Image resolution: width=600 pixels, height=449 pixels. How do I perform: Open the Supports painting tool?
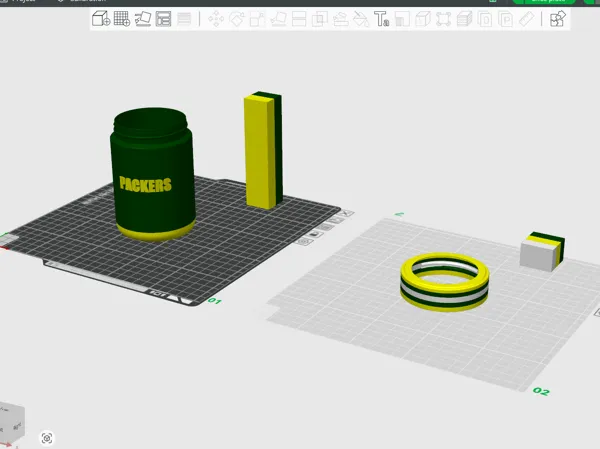(x=341, y=19)
